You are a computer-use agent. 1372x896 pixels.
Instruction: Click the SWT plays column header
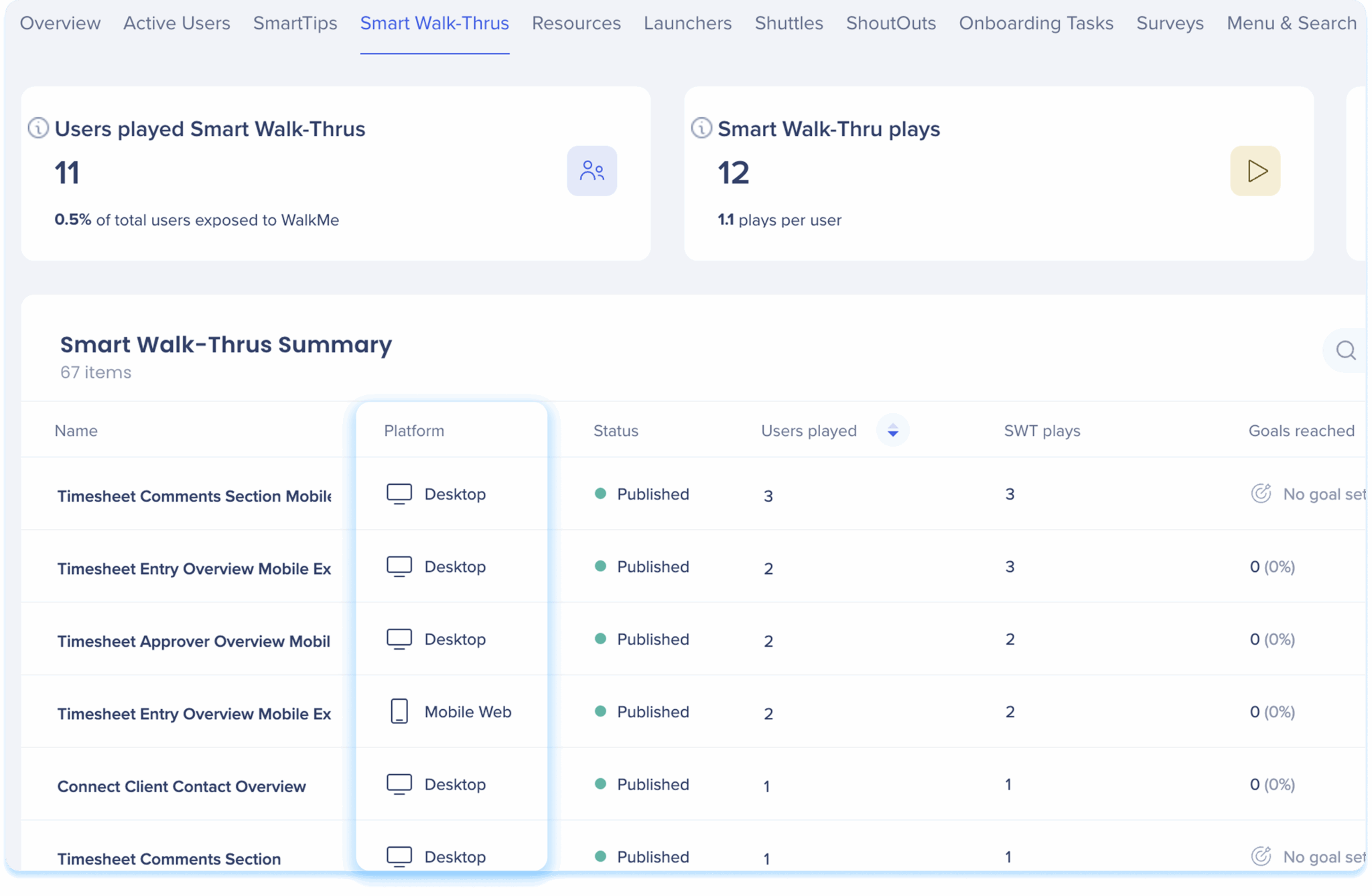pyautogui.click(x=1042, y=431)
